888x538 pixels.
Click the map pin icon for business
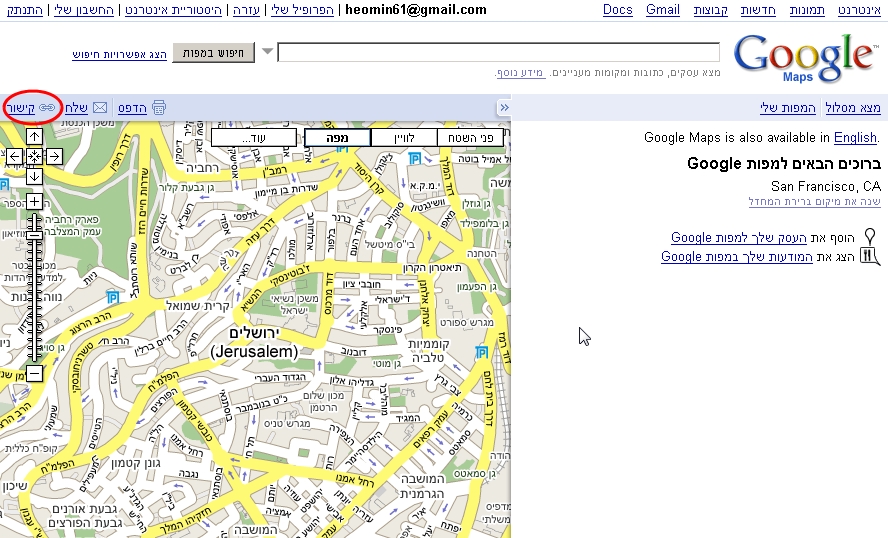tap(870, 237)
